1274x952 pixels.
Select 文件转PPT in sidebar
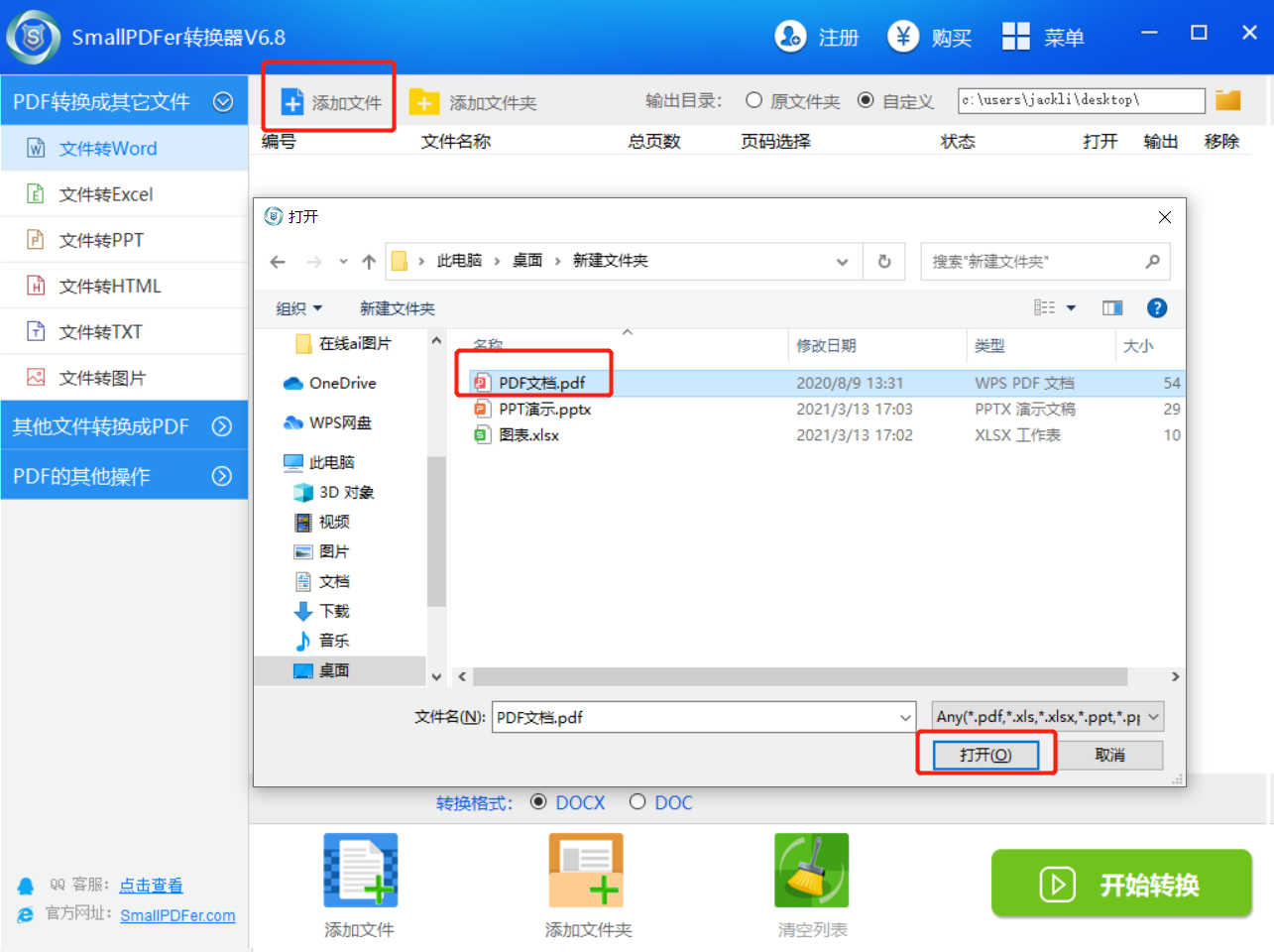[124, 240]
